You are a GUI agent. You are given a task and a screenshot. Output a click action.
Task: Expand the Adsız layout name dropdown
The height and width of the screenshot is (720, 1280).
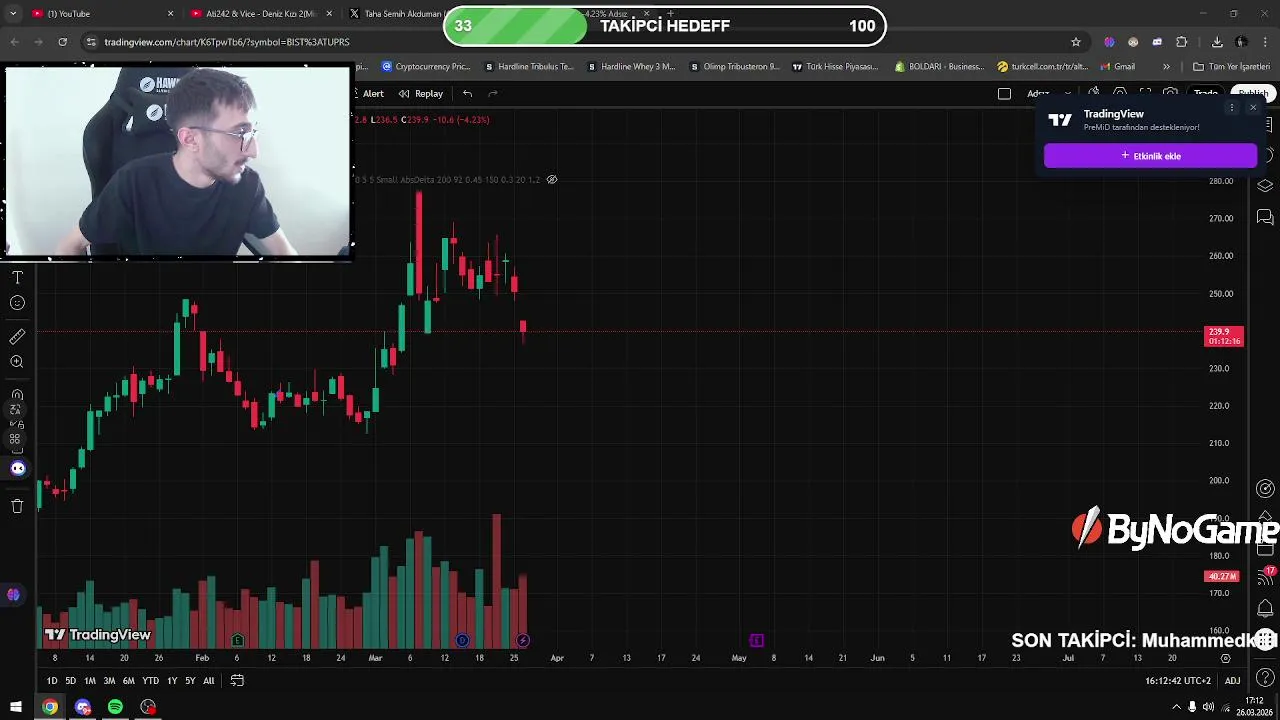[1067, 93]
